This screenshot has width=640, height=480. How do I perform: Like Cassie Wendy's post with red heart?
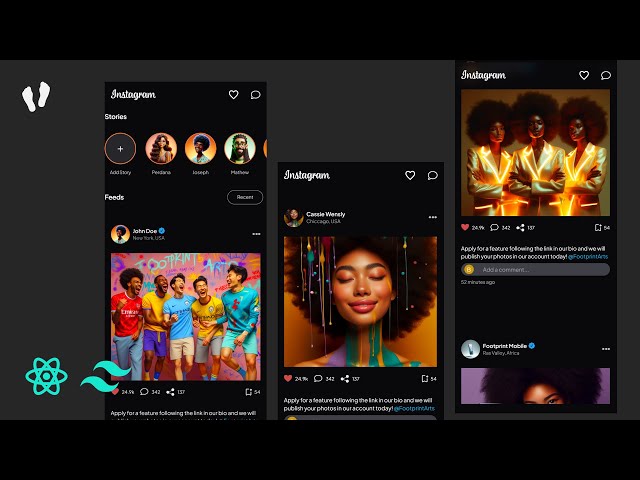288,378
